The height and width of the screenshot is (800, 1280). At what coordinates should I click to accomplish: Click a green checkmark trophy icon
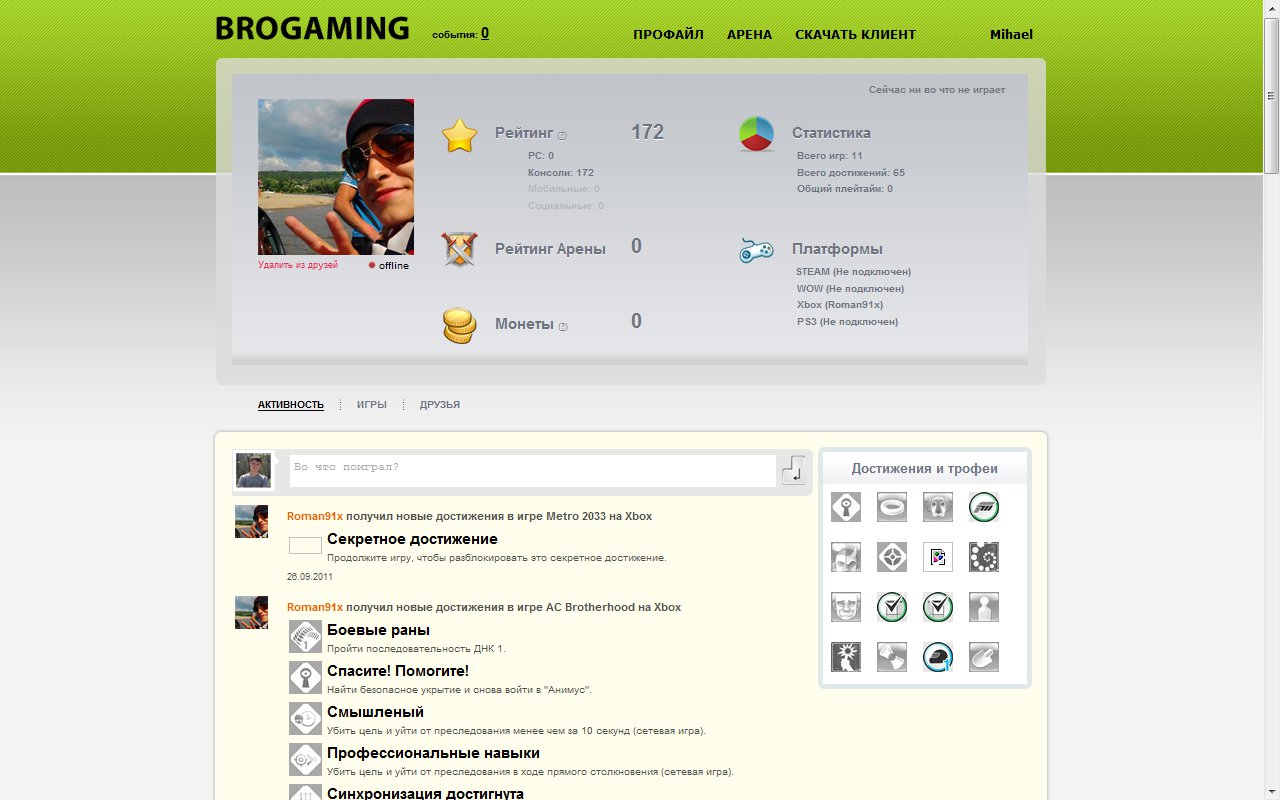tap(891, 607)
